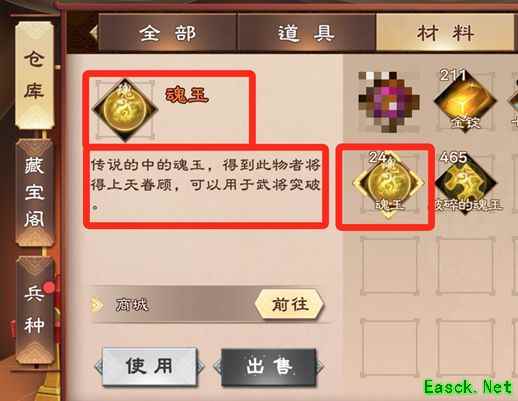Switch to the 道具 tab
This screenshot has width=518, height=401.
[306, 33]
